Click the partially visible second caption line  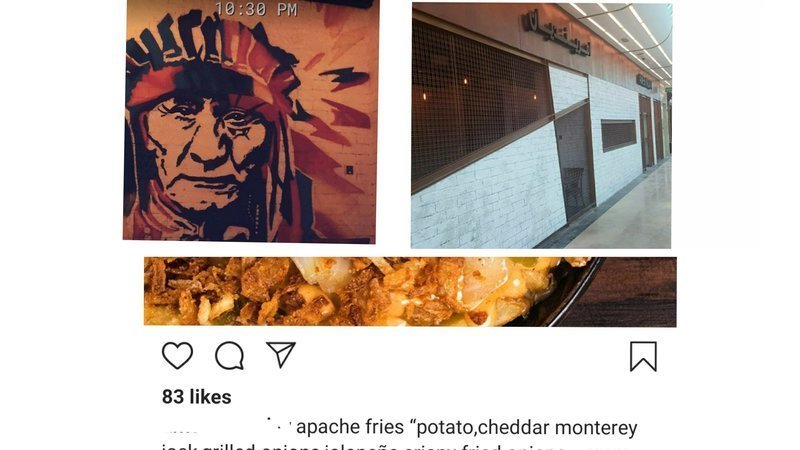393,447
